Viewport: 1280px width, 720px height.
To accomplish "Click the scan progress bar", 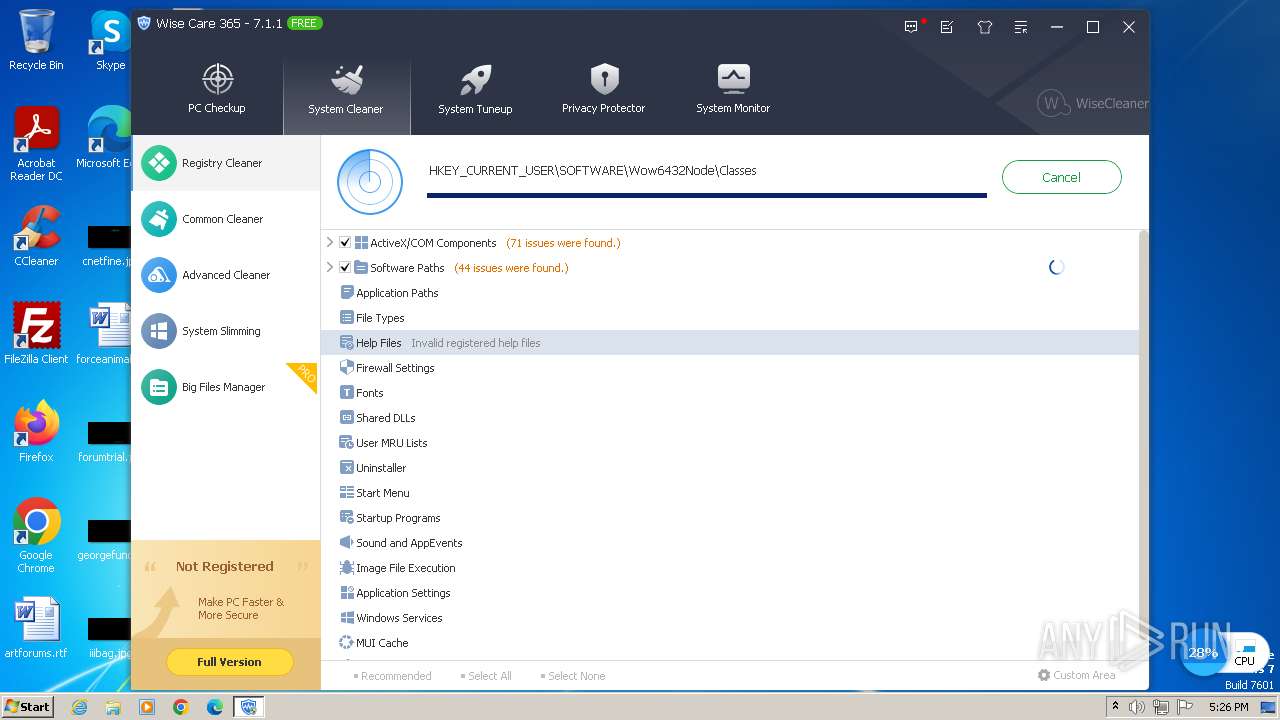I will coord(707,196).
